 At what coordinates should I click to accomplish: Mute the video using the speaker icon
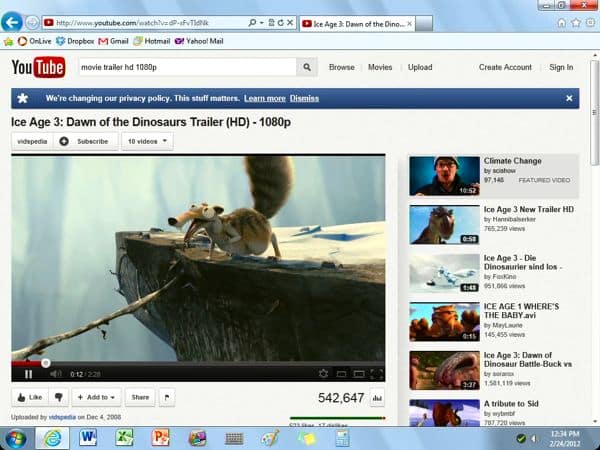[x=56, y=373]
